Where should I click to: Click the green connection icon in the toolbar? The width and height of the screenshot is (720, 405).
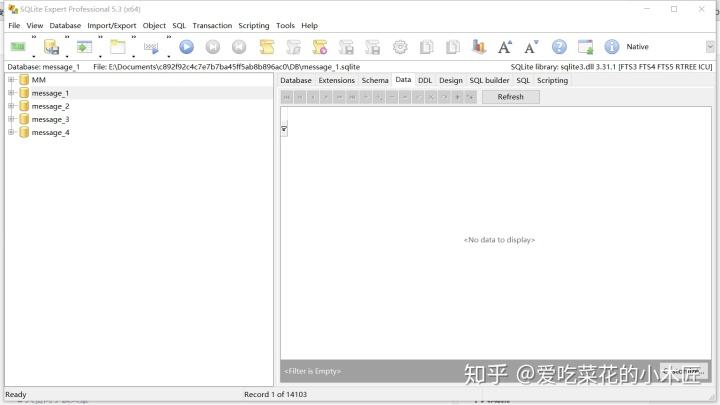[18, 47]
